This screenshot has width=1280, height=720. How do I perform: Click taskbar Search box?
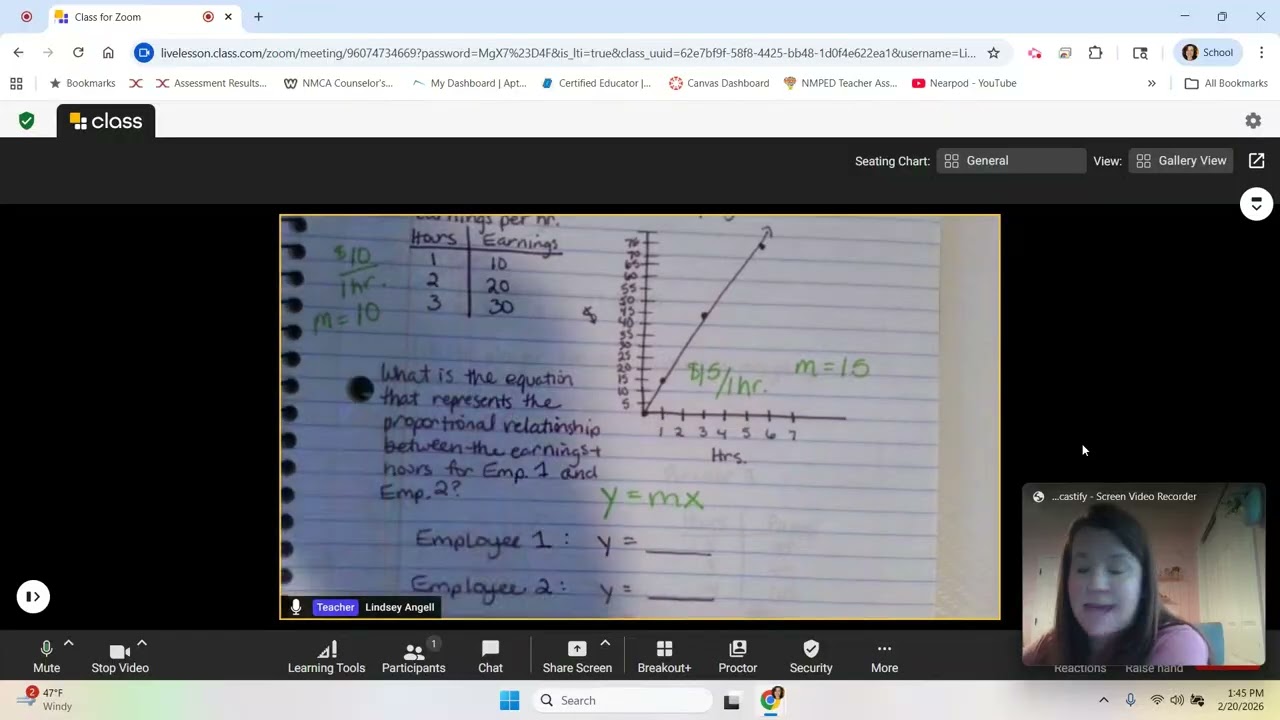tap(620, 701)
